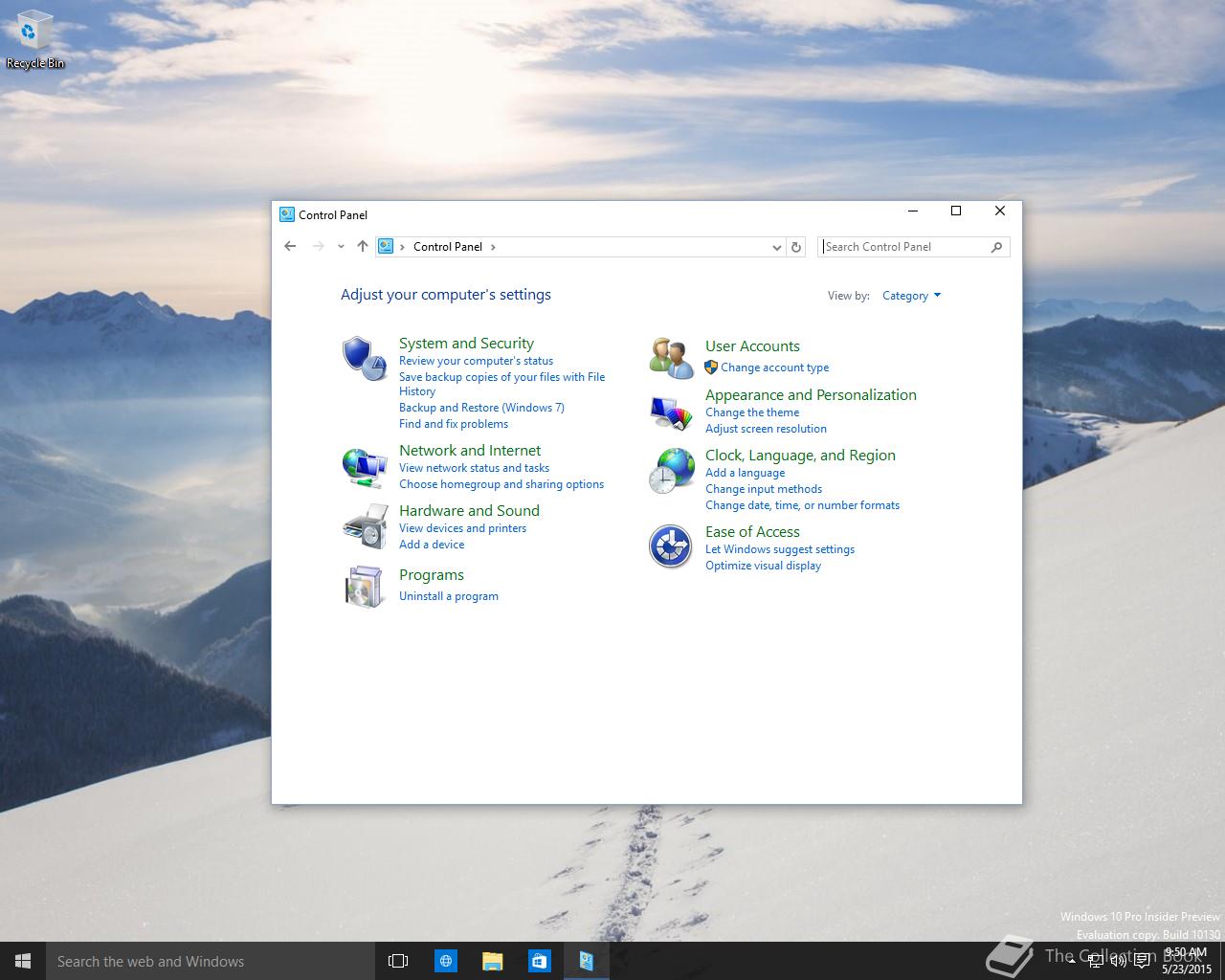1225x980 pixels.
Task: Open the Store from the taskbar
Action: (539, 961)
